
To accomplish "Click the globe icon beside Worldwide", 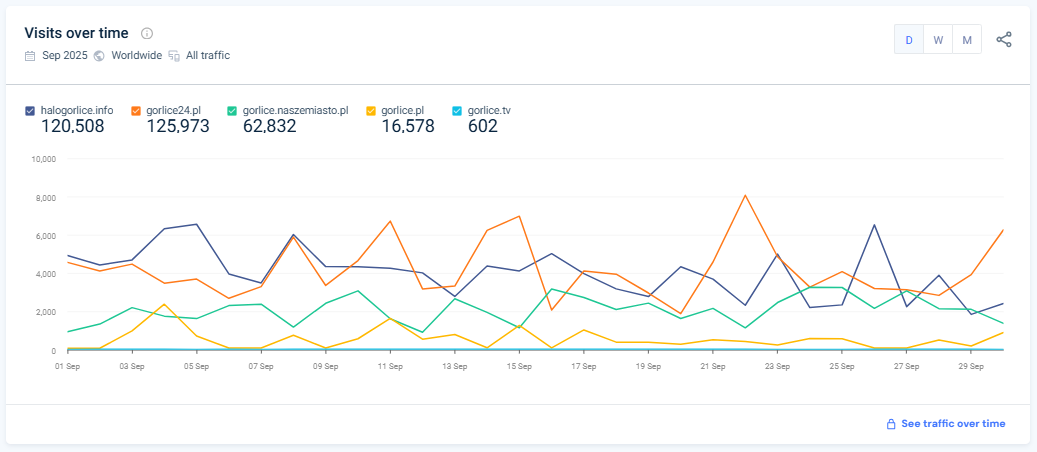I will pos(99,56).
